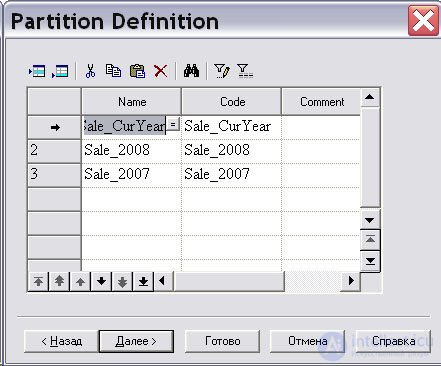Image resolution: width=441 pixels, height=366 pixels.
Task: Click the Готово button
Action: [x=222, y=341]
